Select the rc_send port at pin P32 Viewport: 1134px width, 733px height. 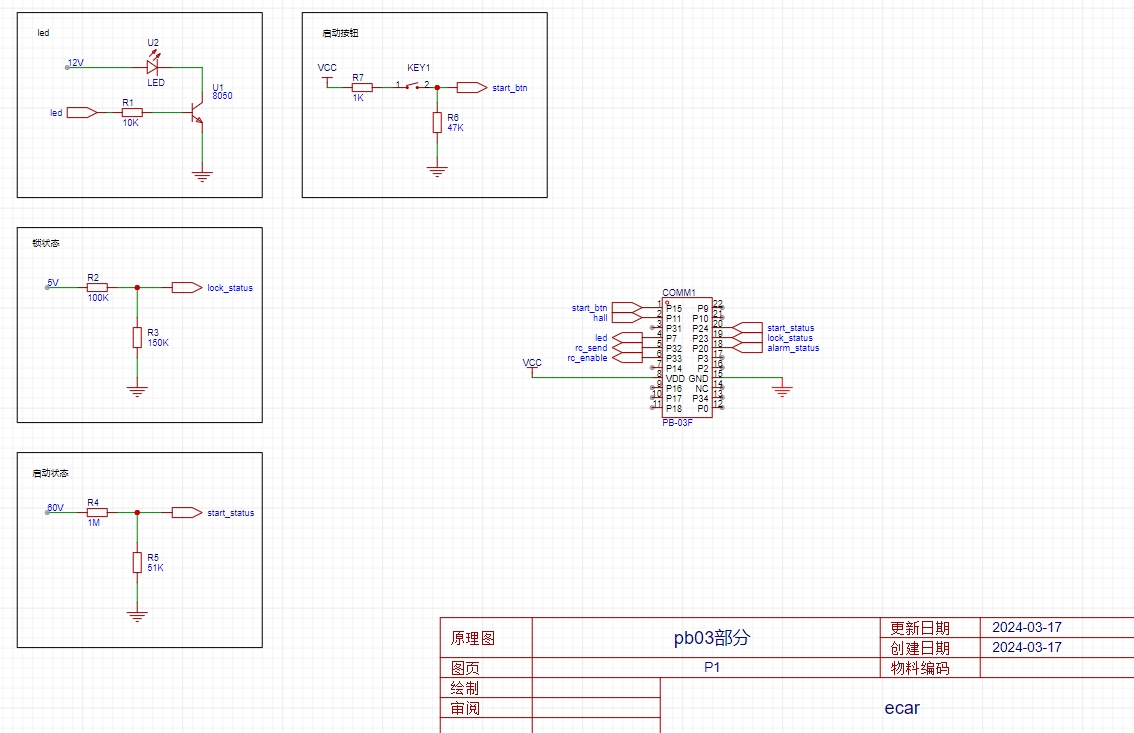(626, 348)
